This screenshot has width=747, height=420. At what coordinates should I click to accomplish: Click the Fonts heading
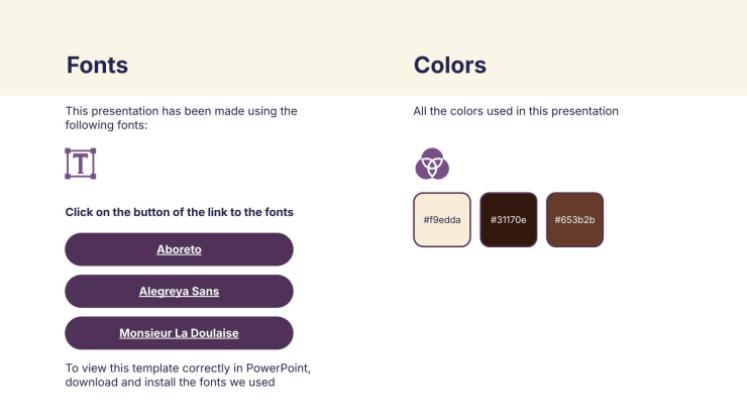(x=97, y=65)
